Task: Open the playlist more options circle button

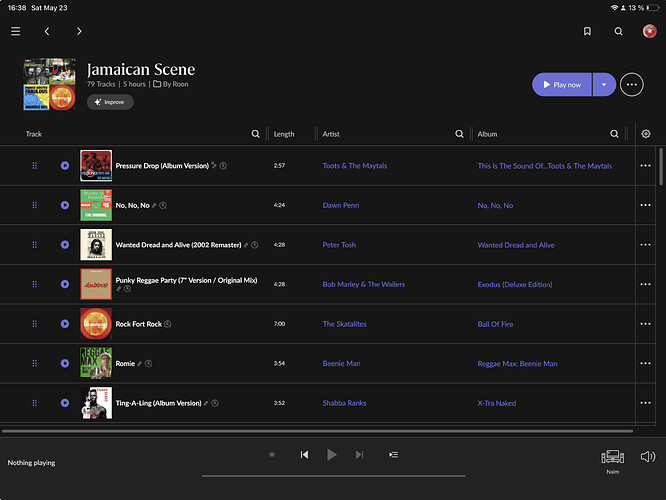Action: (632, 85)
